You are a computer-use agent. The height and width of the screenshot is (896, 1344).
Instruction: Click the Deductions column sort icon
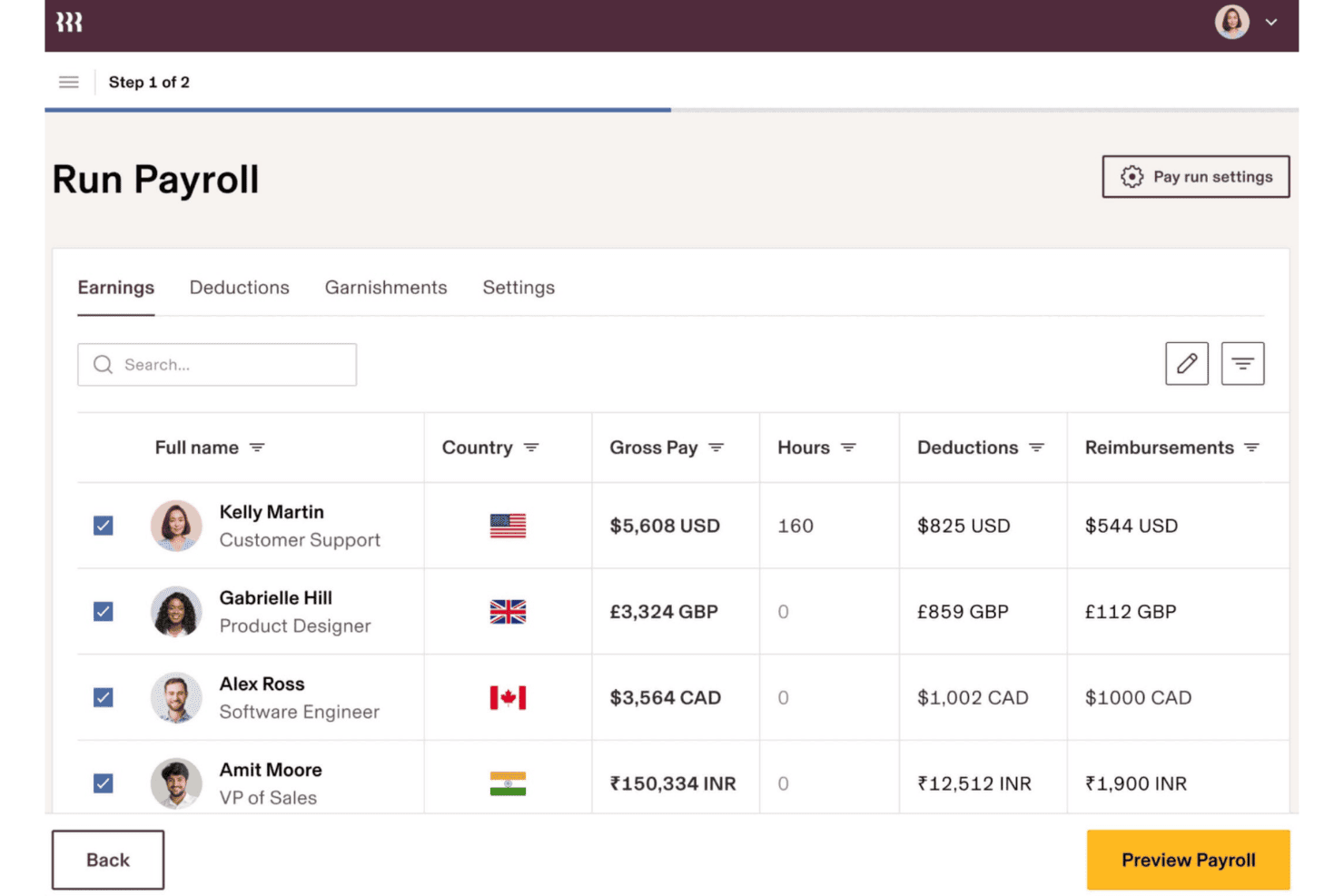pyautogui.click(x=1036, y=448)
